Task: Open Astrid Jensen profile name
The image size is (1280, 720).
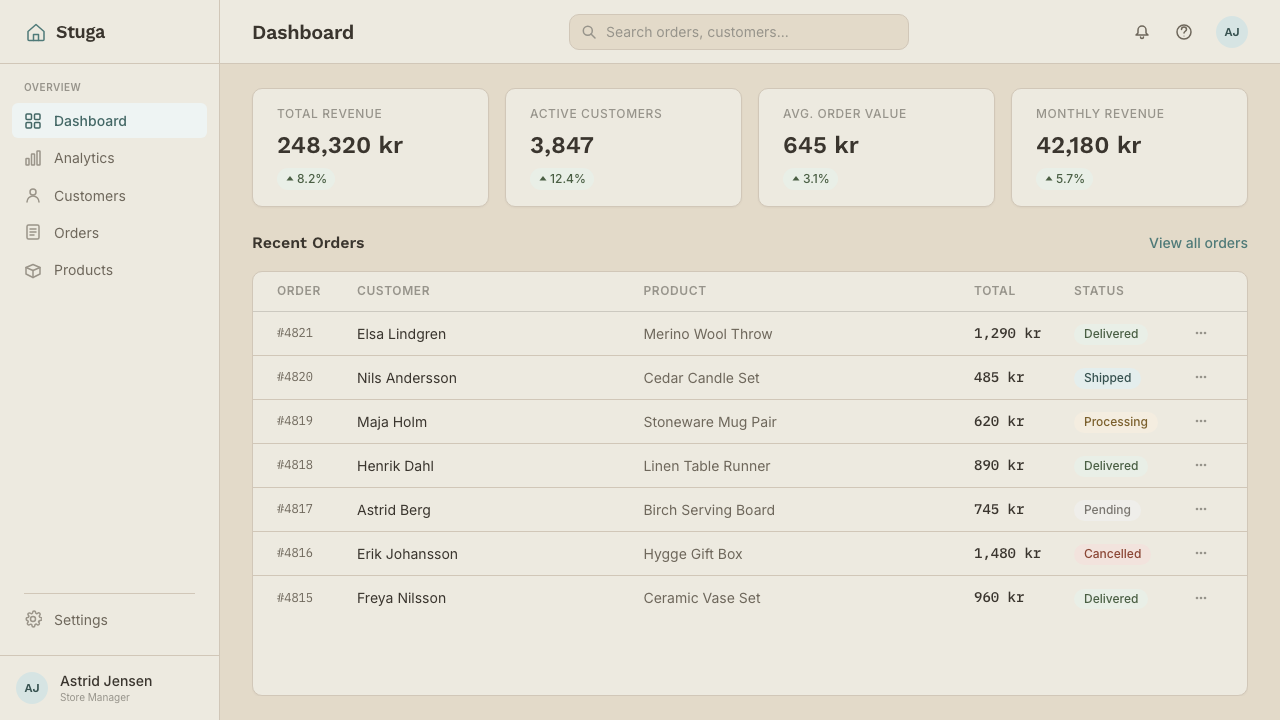Action: point(106,681)
